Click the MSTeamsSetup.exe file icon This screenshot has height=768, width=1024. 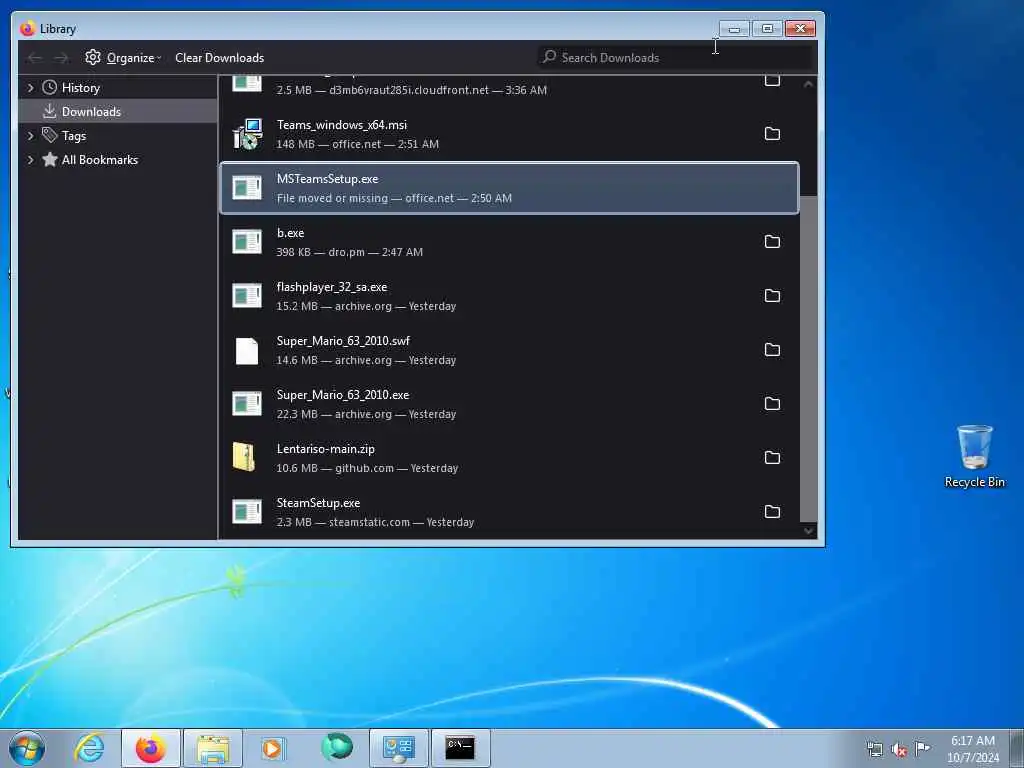point(247,188)
